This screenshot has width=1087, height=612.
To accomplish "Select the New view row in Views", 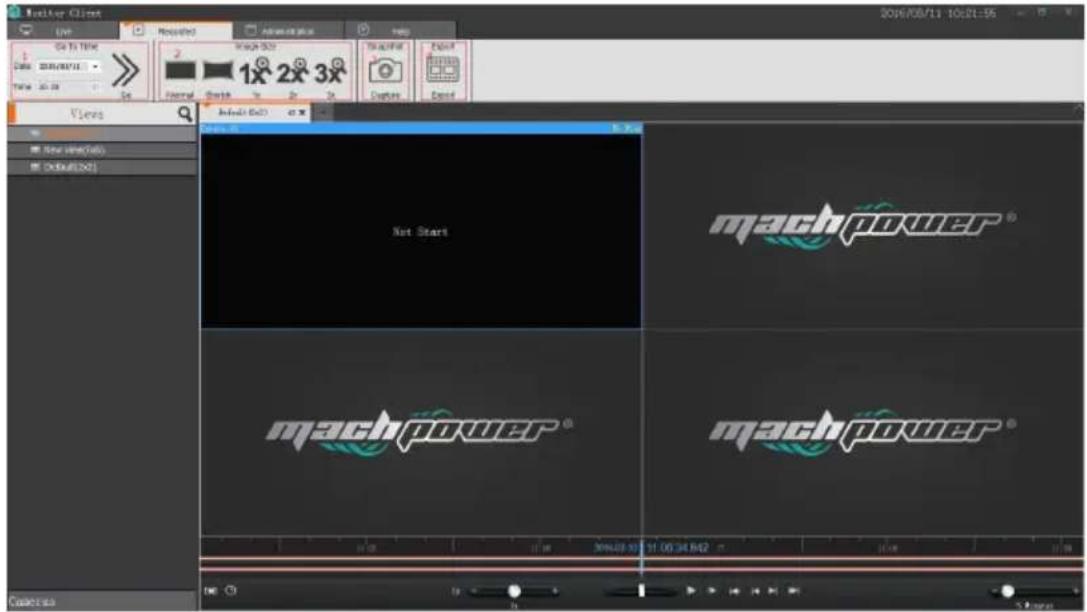I will point(102,150).
